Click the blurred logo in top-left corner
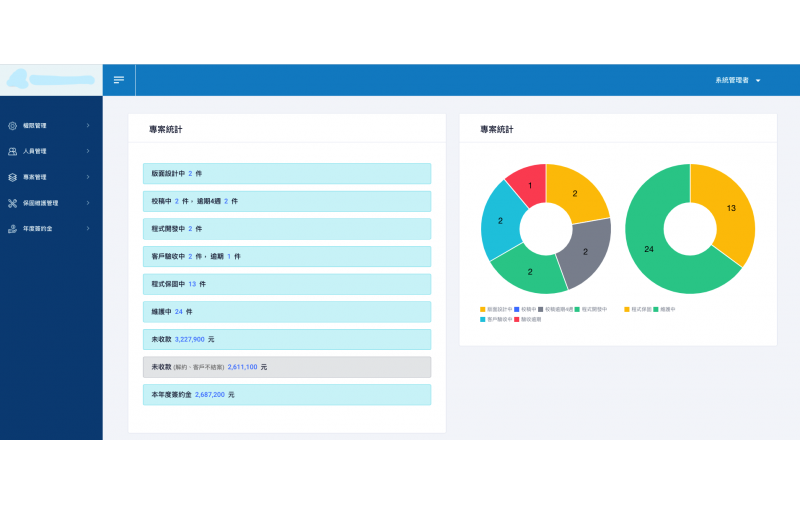The image size is (800, 505). pyautogui.click(x=50, y=79)
